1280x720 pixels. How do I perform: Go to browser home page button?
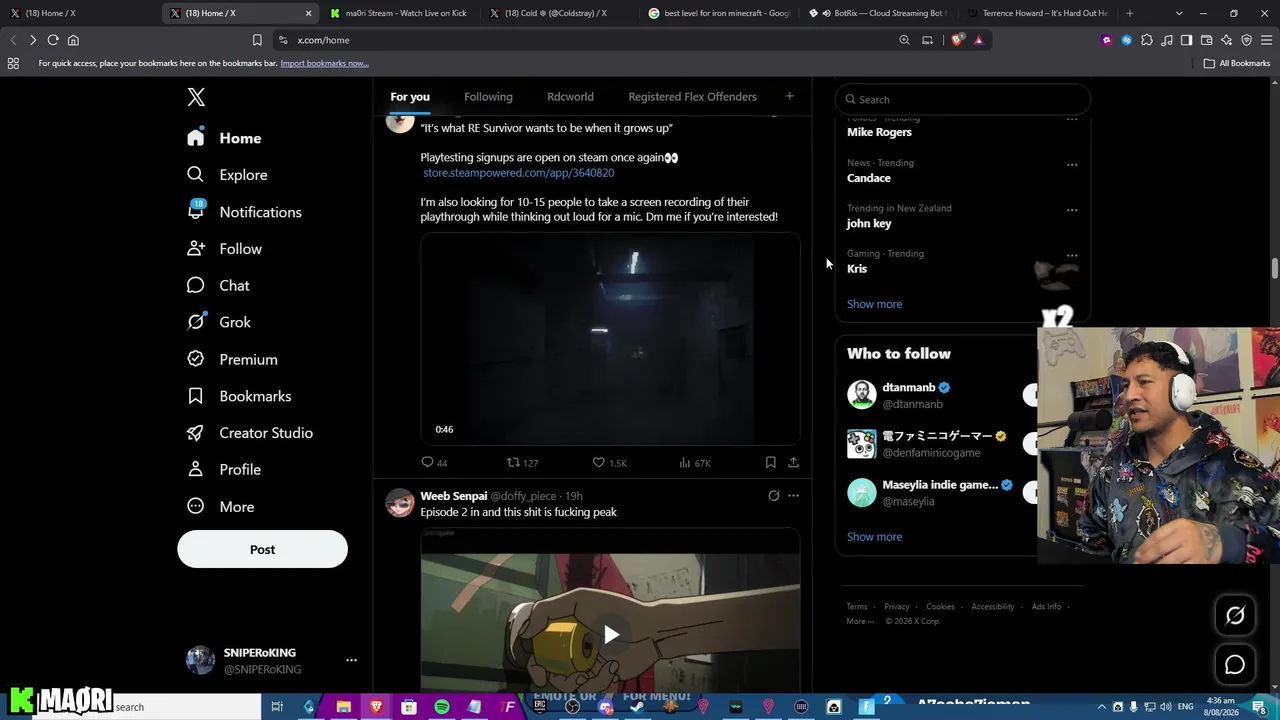pyautogui.click(x=73, y=40)
